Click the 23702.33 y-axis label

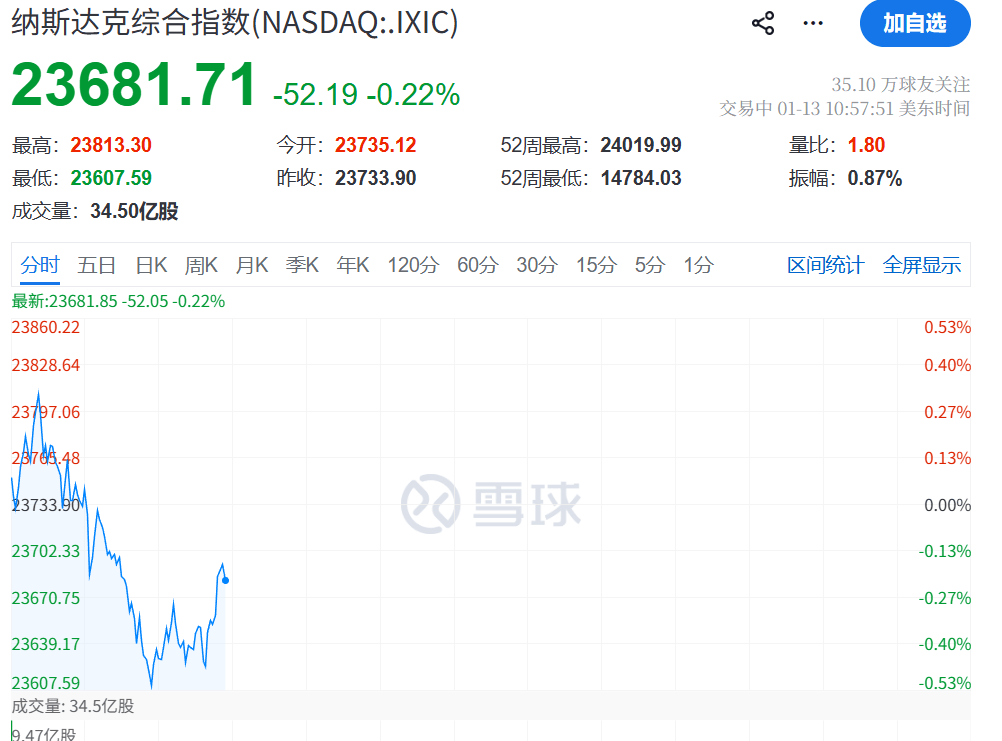tap(46, 551)
